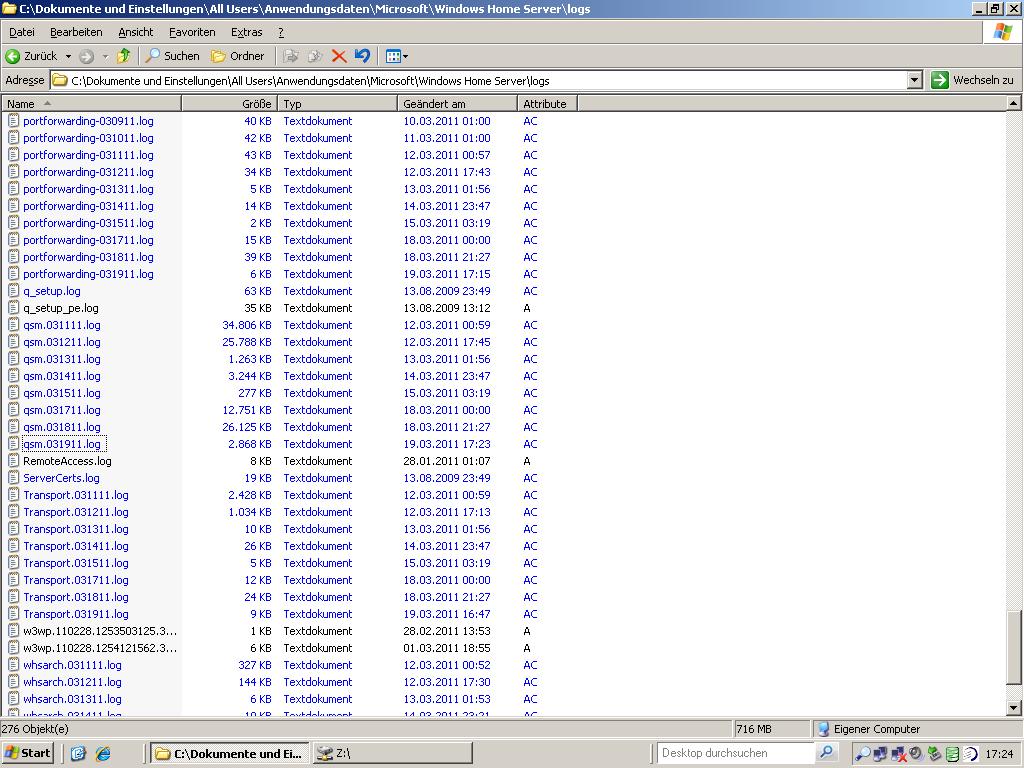Open the Bearbeiten menu

(76, 32)
